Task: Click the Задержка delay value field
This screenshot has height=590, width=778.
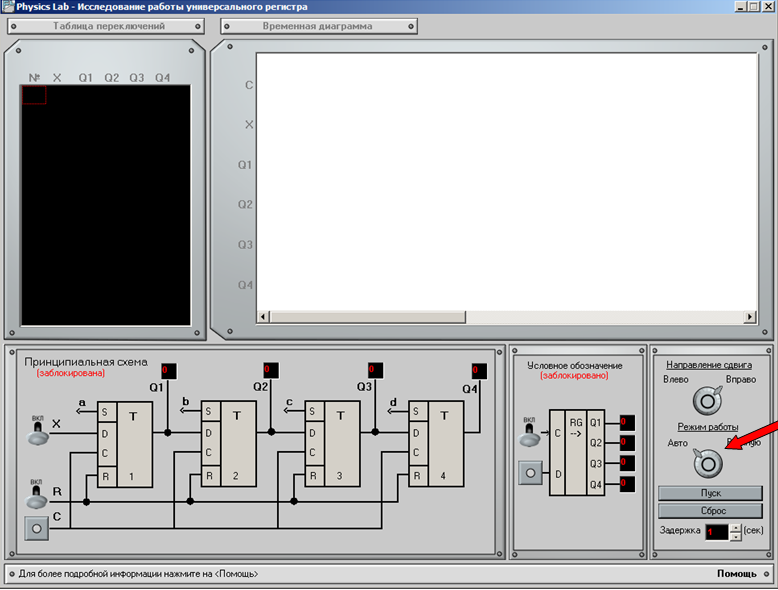Action: pos(717,532)
